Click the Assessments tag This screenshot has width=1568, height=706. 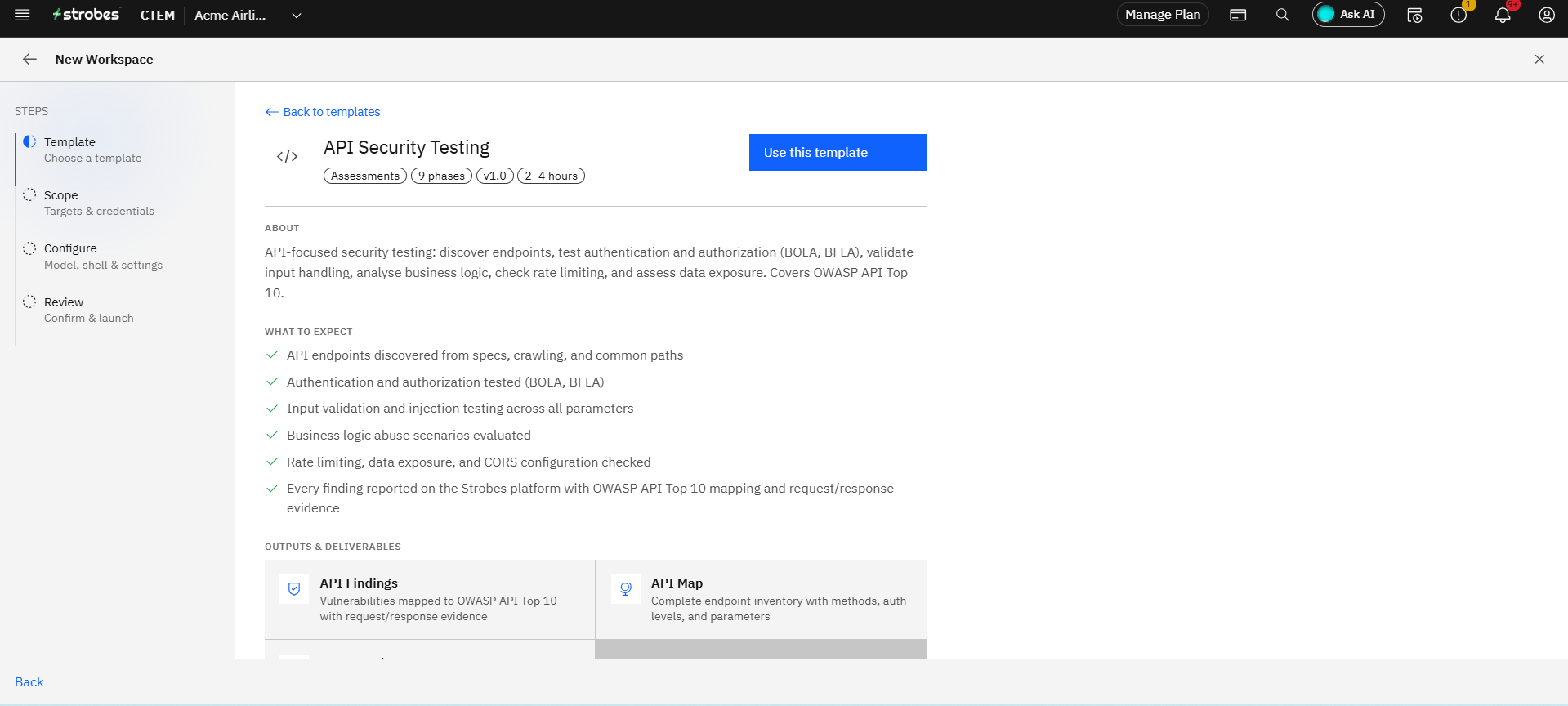tap(365, 176)
